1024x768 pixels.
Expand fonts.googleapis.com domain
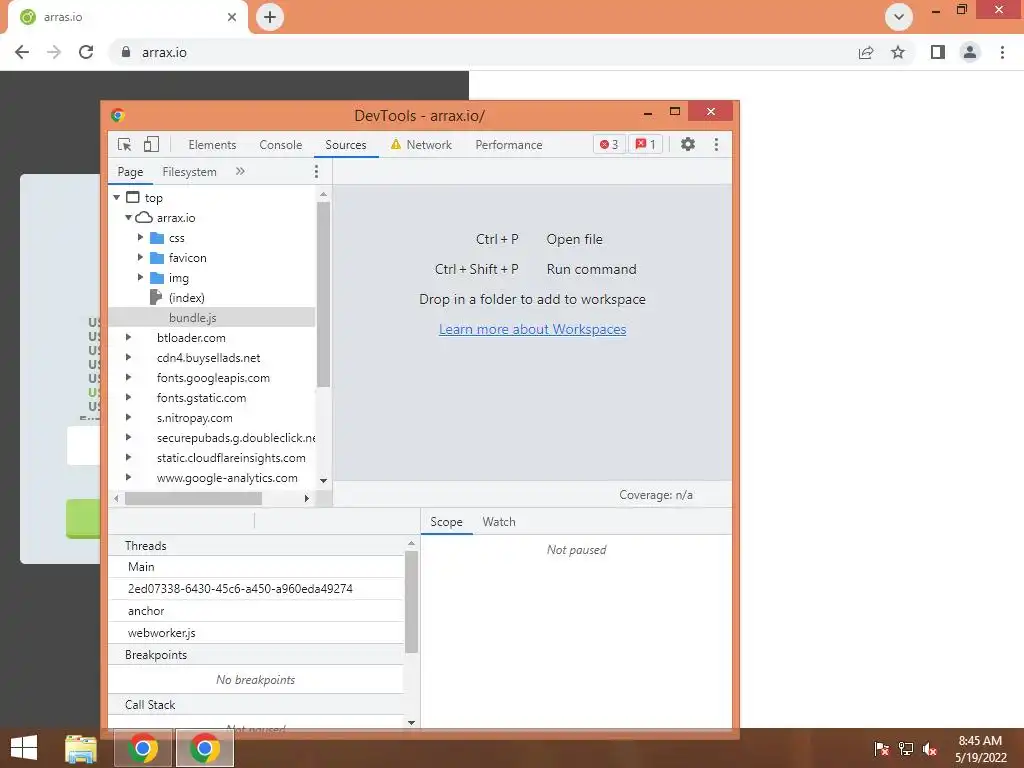129,377
